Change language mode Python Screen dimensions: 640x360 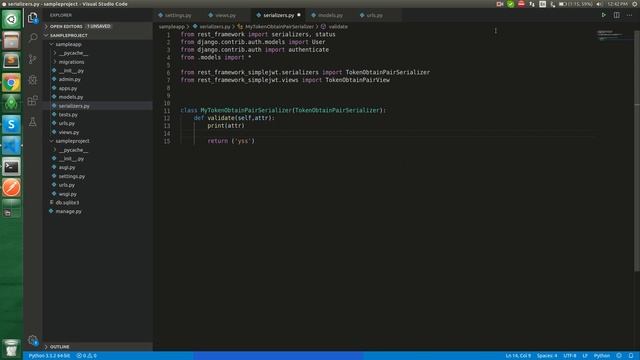[x=602, y=356]
